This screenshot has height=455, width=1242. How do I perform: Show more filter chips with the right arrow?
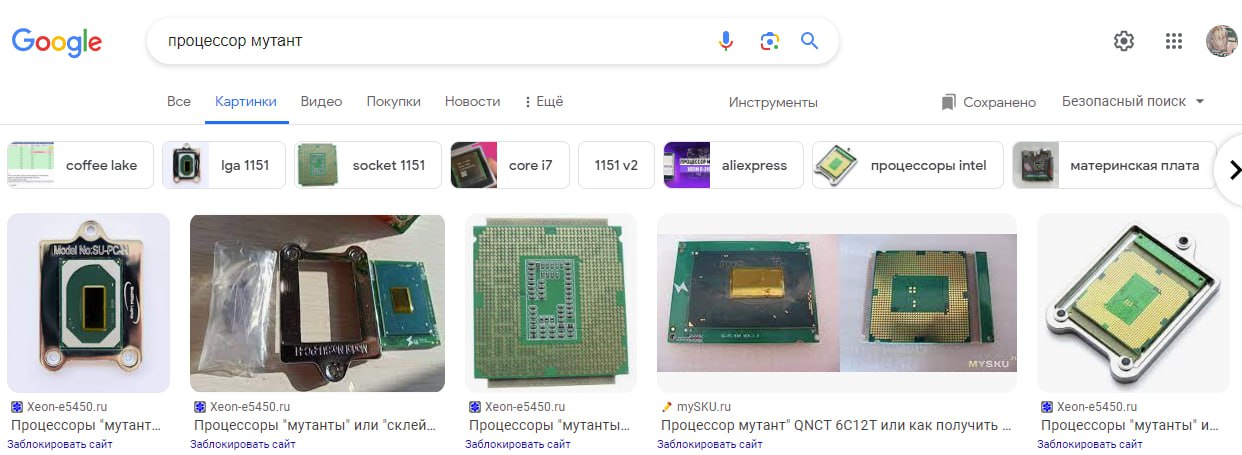pos(1234,168)
